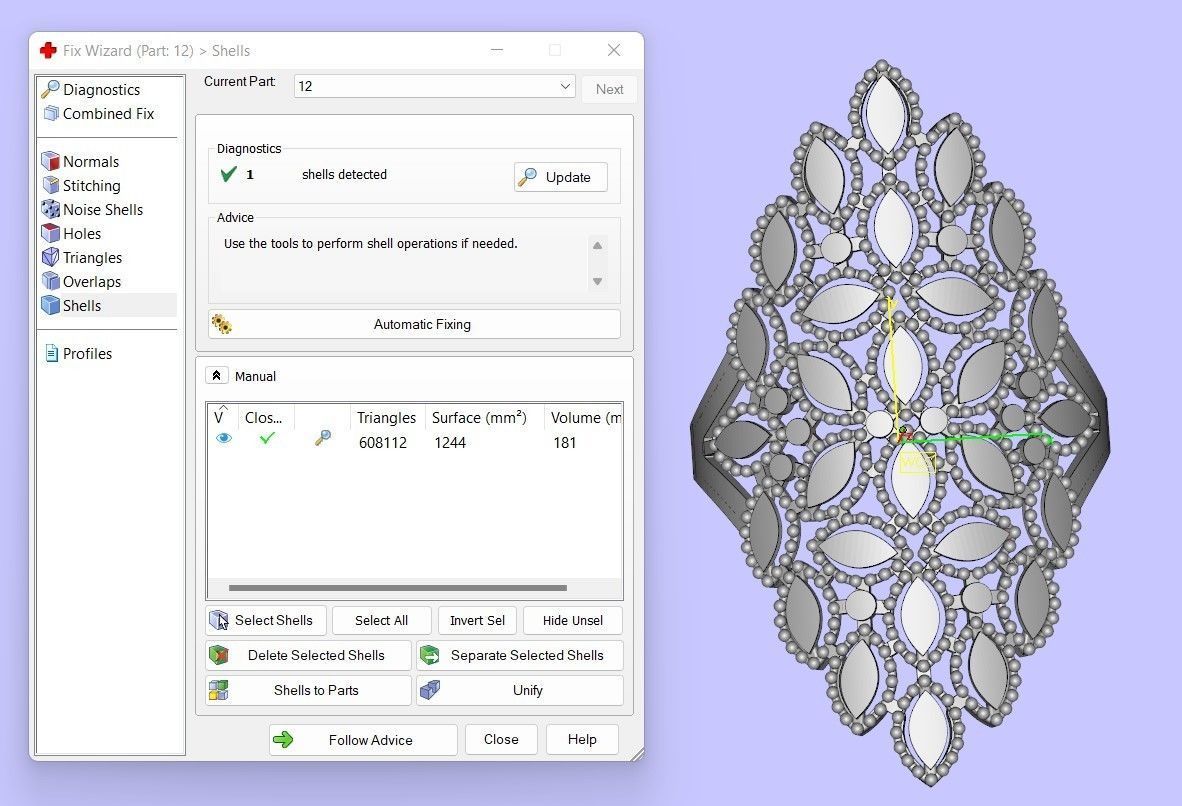Click the Shells cube icon

(51, 305)
